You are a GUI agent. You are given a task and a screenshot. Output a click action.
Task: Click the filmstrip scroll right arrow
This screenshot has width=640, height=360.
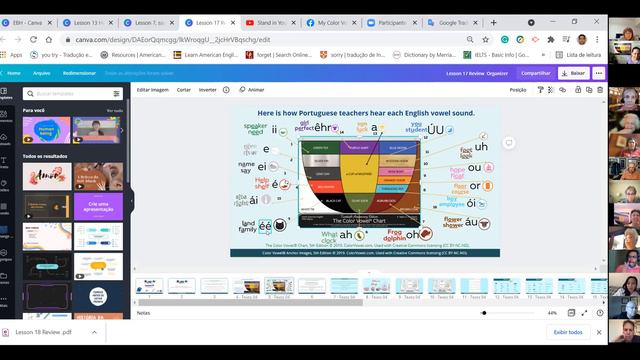pyautogui.click(x=604, y=302)
